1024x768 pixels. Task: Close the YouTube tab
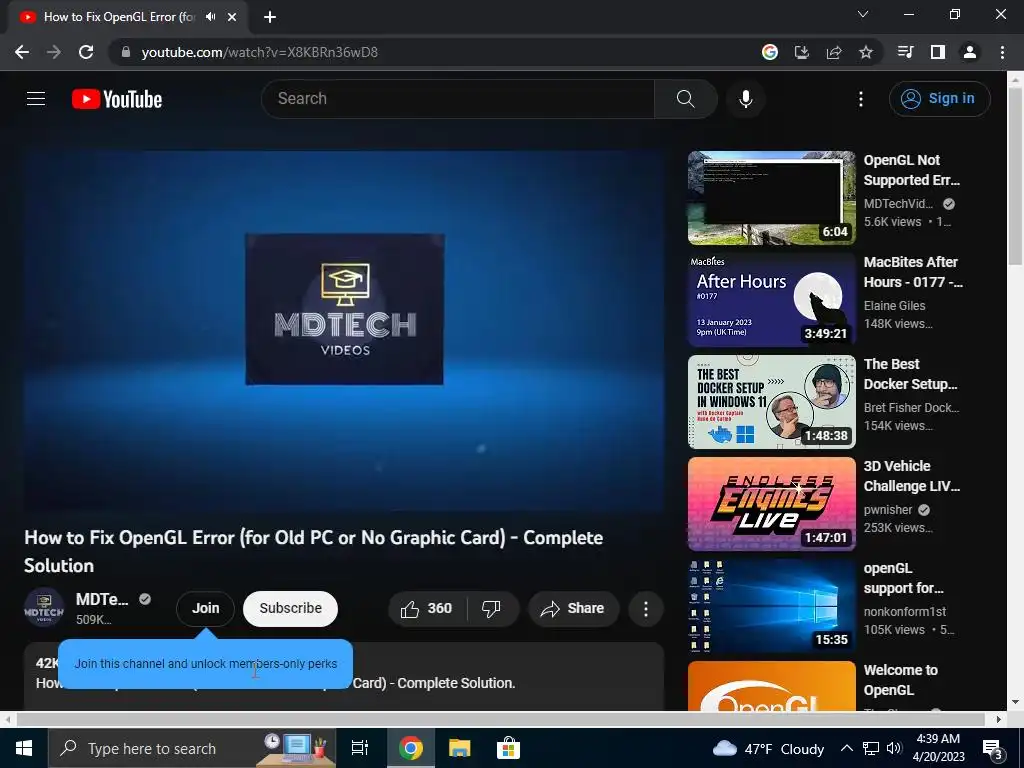(232, 17)
